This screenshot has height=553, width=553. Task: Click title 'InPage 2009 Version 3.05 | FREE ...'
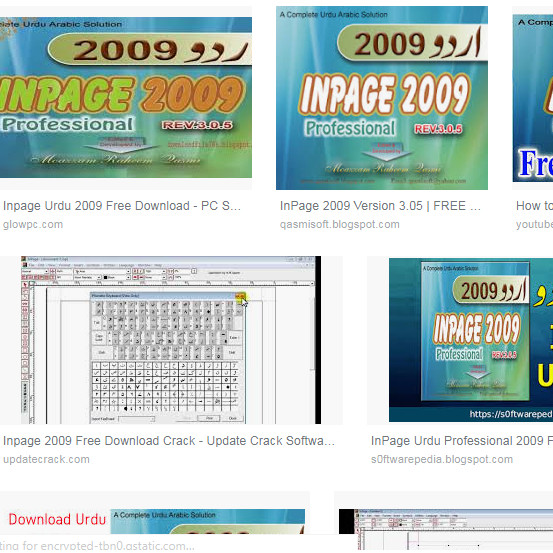(380, 206)
